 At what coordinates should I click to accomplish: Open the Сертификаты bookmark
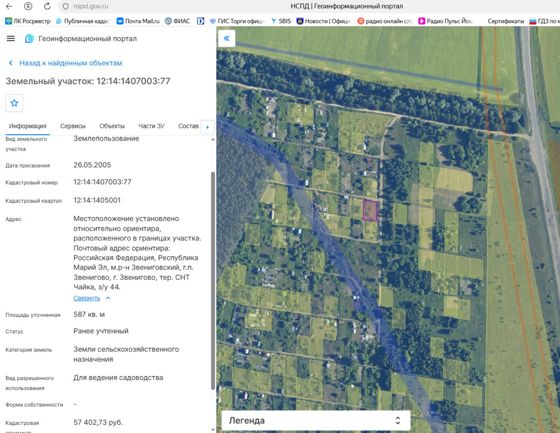505,21
